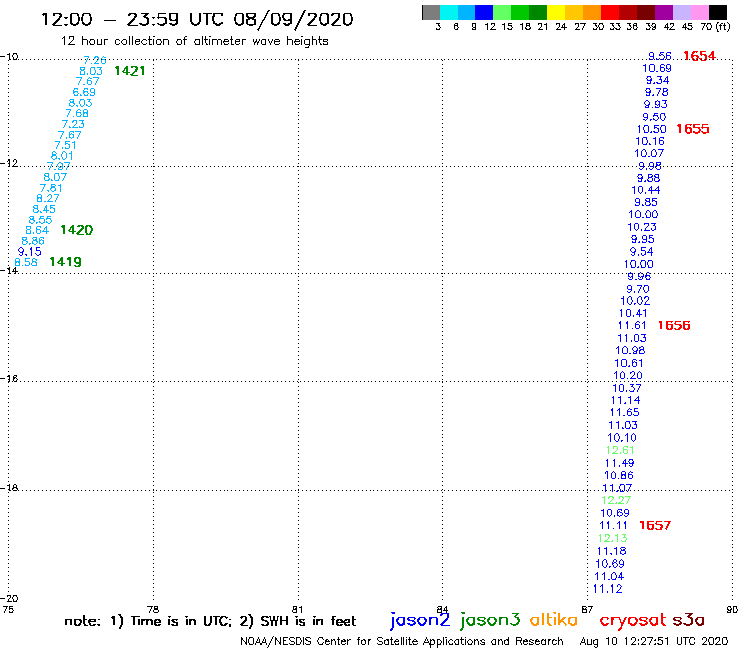Viewport: 740px width, 650px height.
Task: Select the wave height value 9.93
Action: [656, 104]
